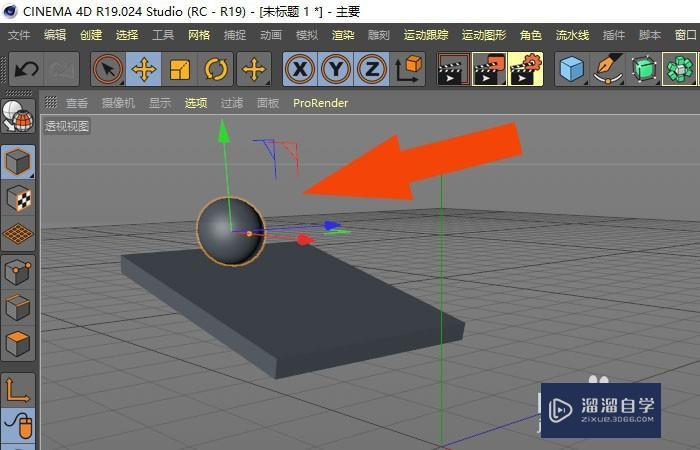Click the globe layout icon in the left palette

[x=18, y=116]
